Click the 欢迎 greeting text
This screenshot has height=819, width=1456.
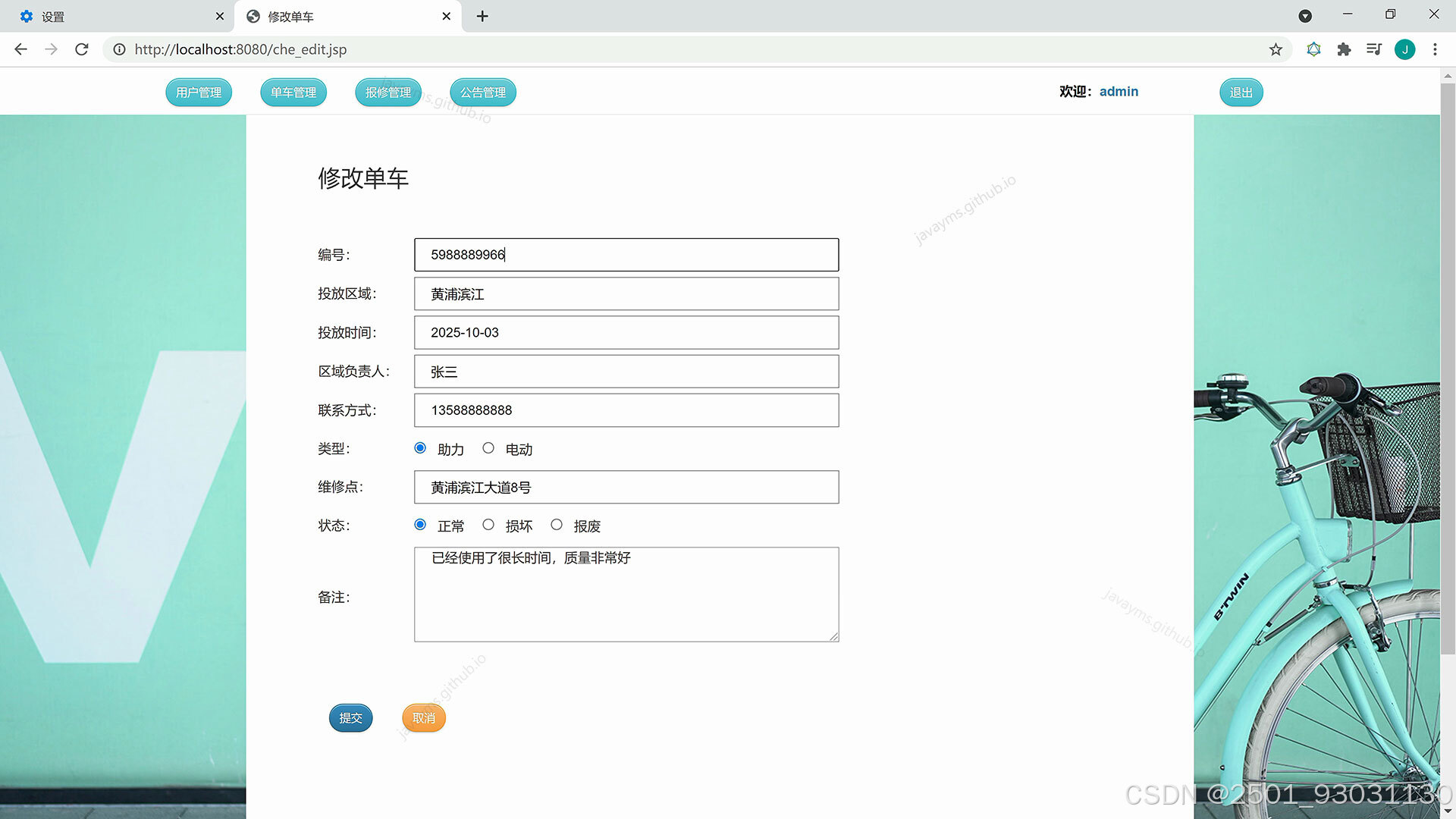click(x=1075, y=91)
